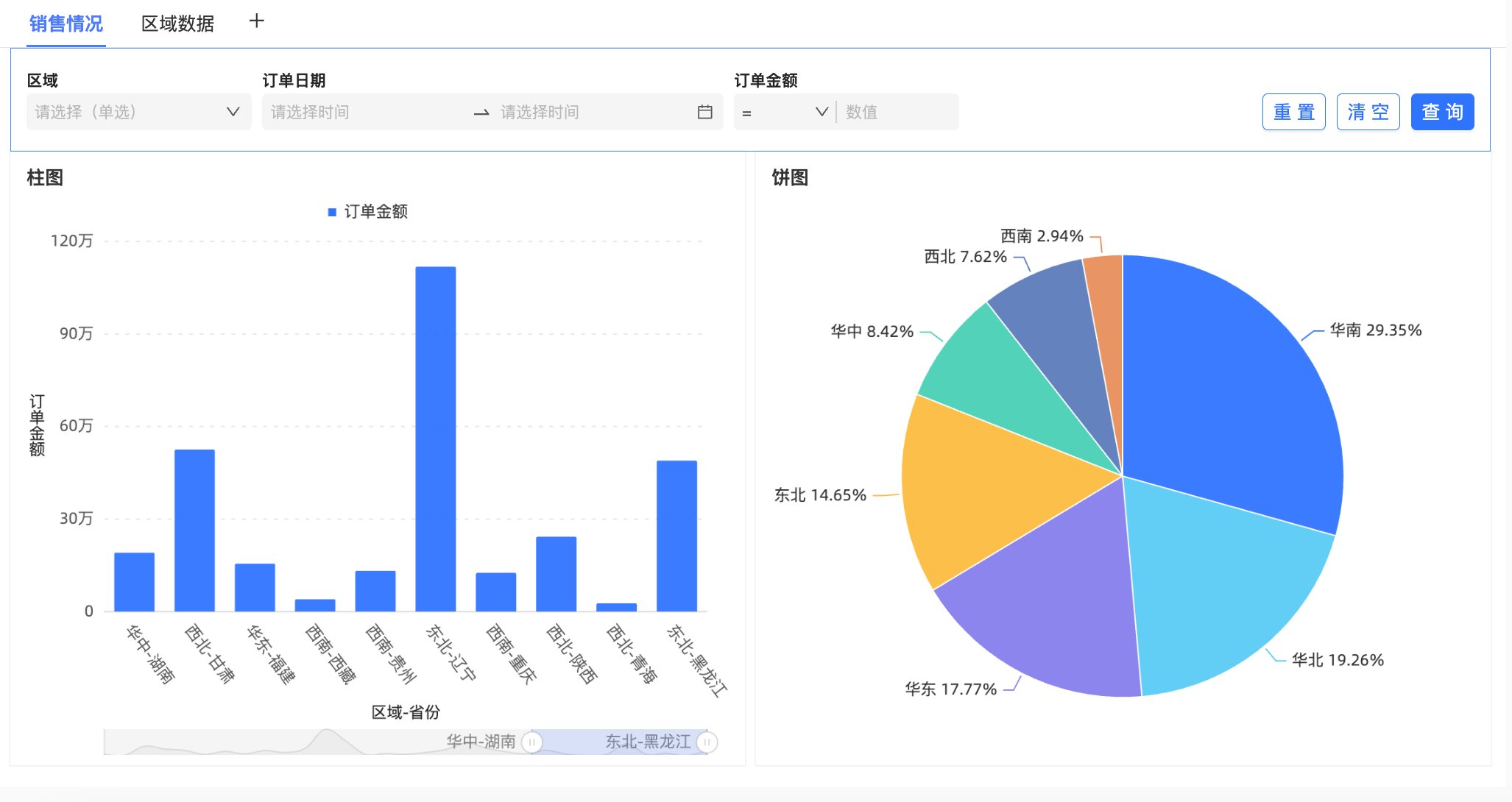This screenshot has height=802, width=1512.
Task: Open the calendar icon in the date range
Action: click(x=704, y=112)
